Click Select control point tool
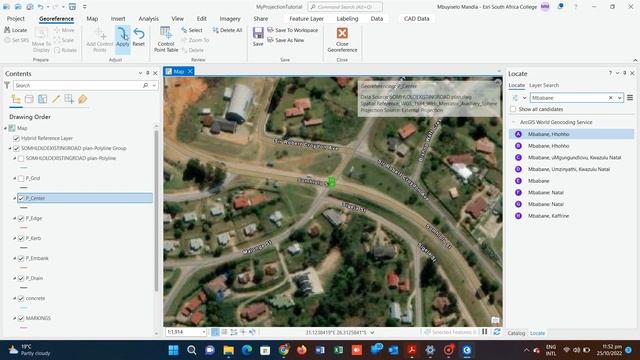This screenshot has height=360, width=640. [x=191, y=30]
